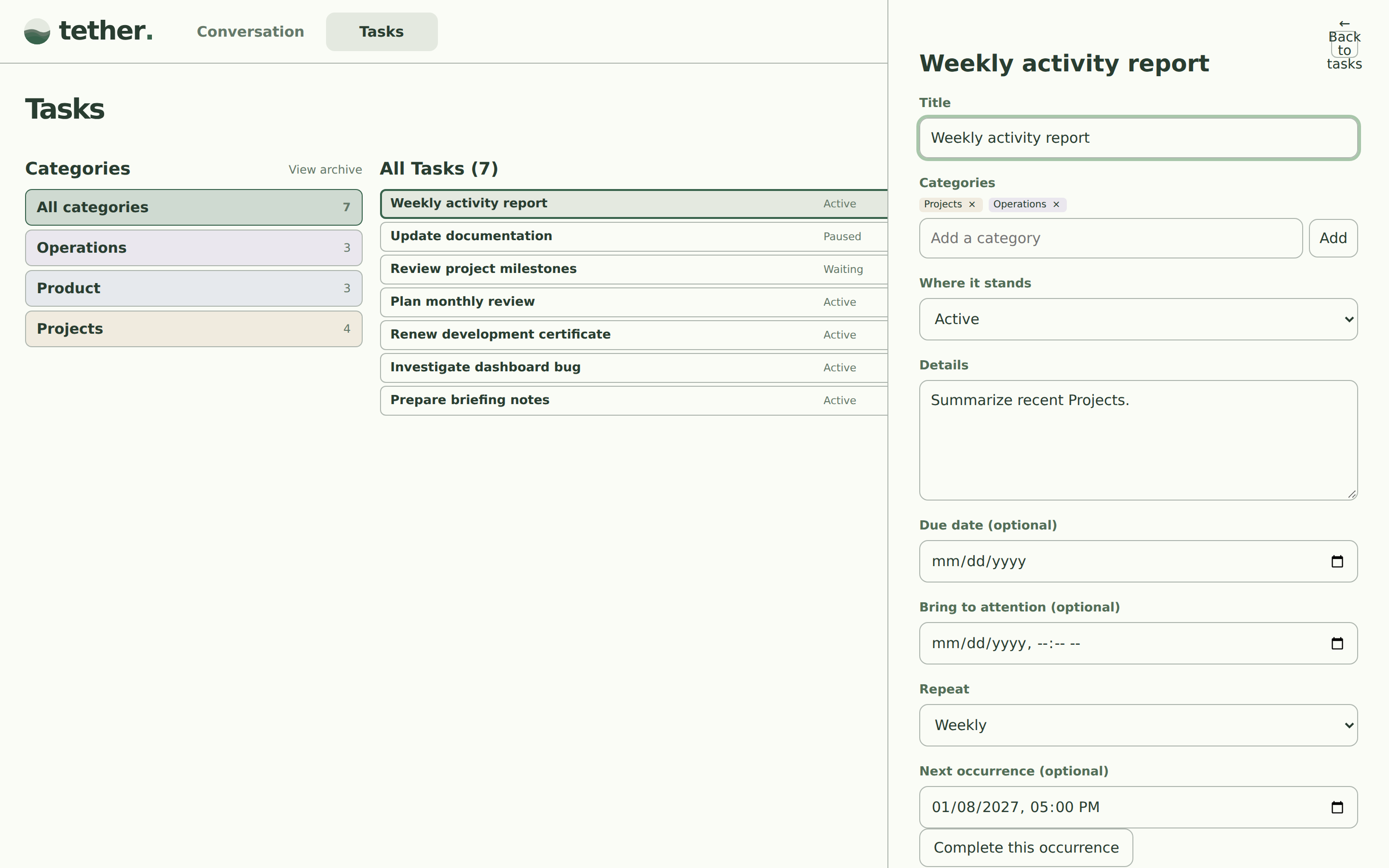Image resolution: width=1389 pixels, height=868 pixels.
Task: Filter by the Operations category
Action: pos(193,248)
